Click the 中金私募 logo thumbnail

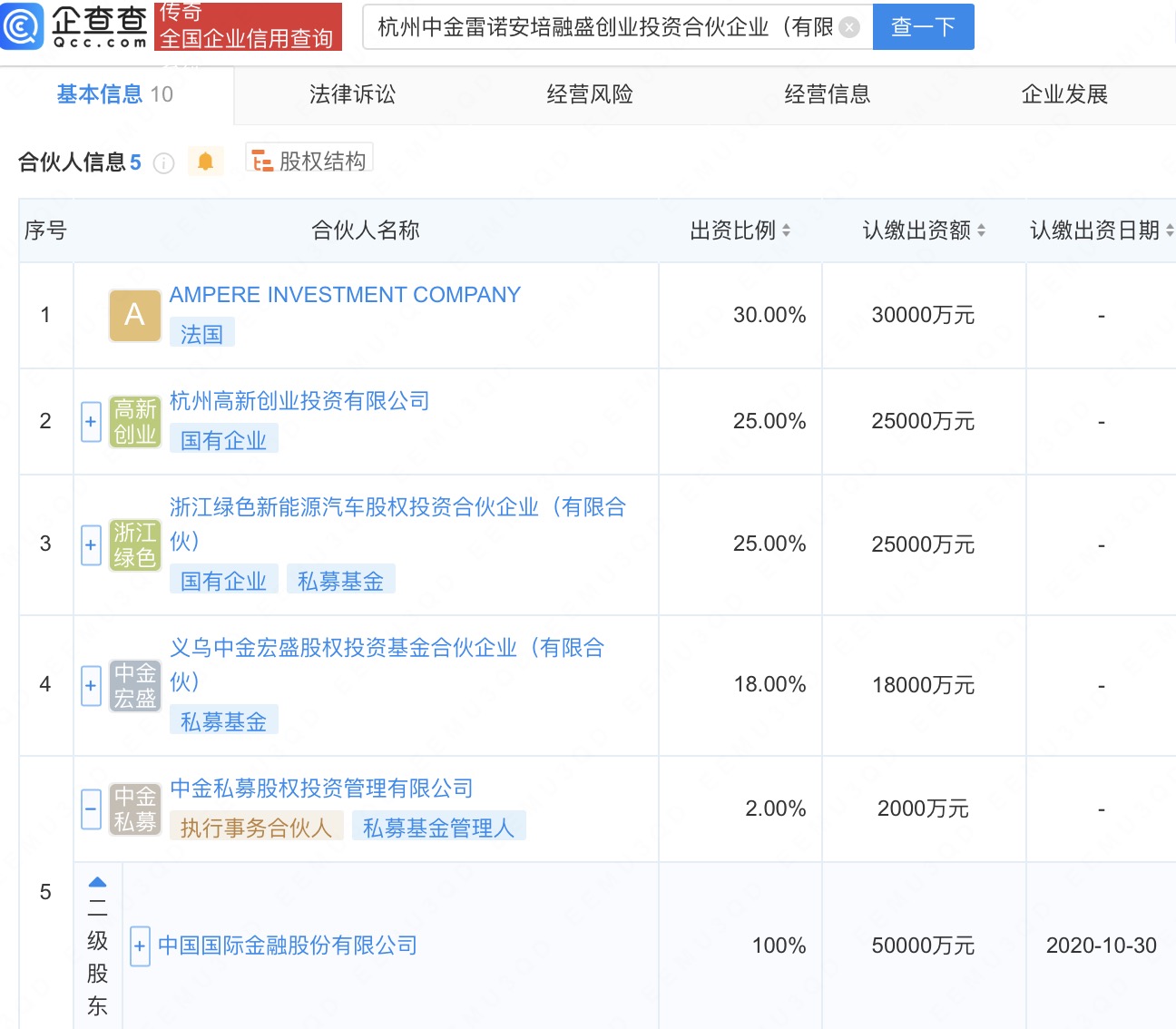point(134,808)
